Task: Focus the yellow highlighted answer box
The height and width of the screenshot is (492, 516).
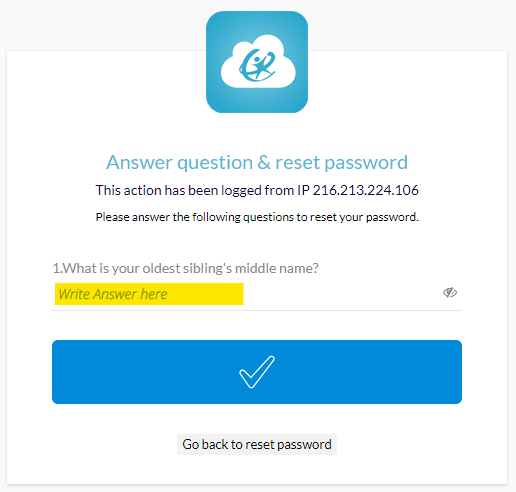Action: pos(149,294)
